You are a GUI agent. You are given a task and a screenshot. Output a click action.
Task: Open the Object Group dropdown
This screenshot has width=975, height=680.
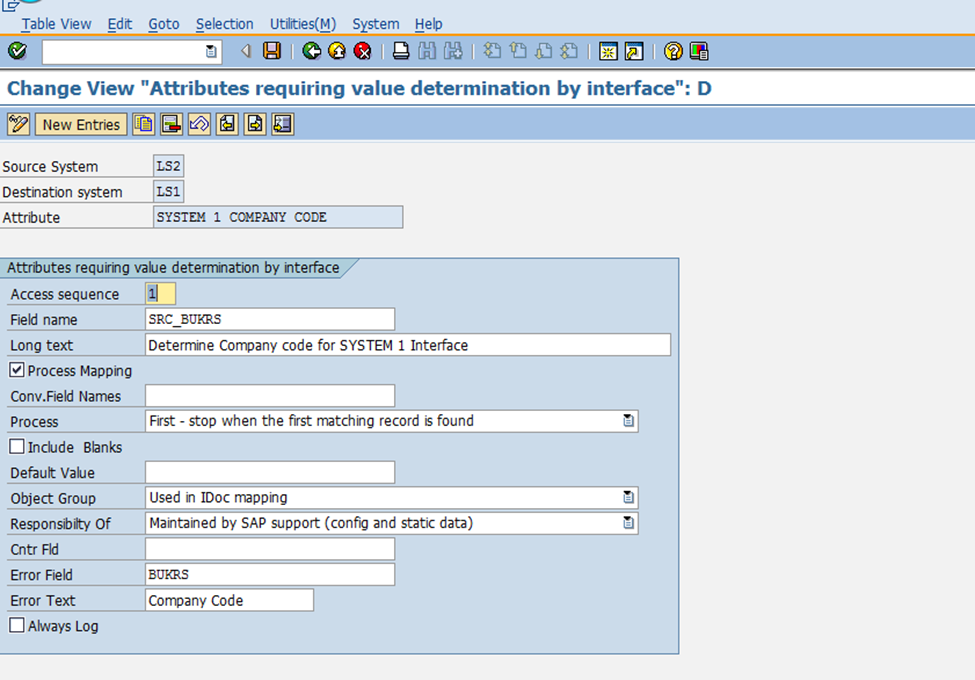[x=629, y=498]
